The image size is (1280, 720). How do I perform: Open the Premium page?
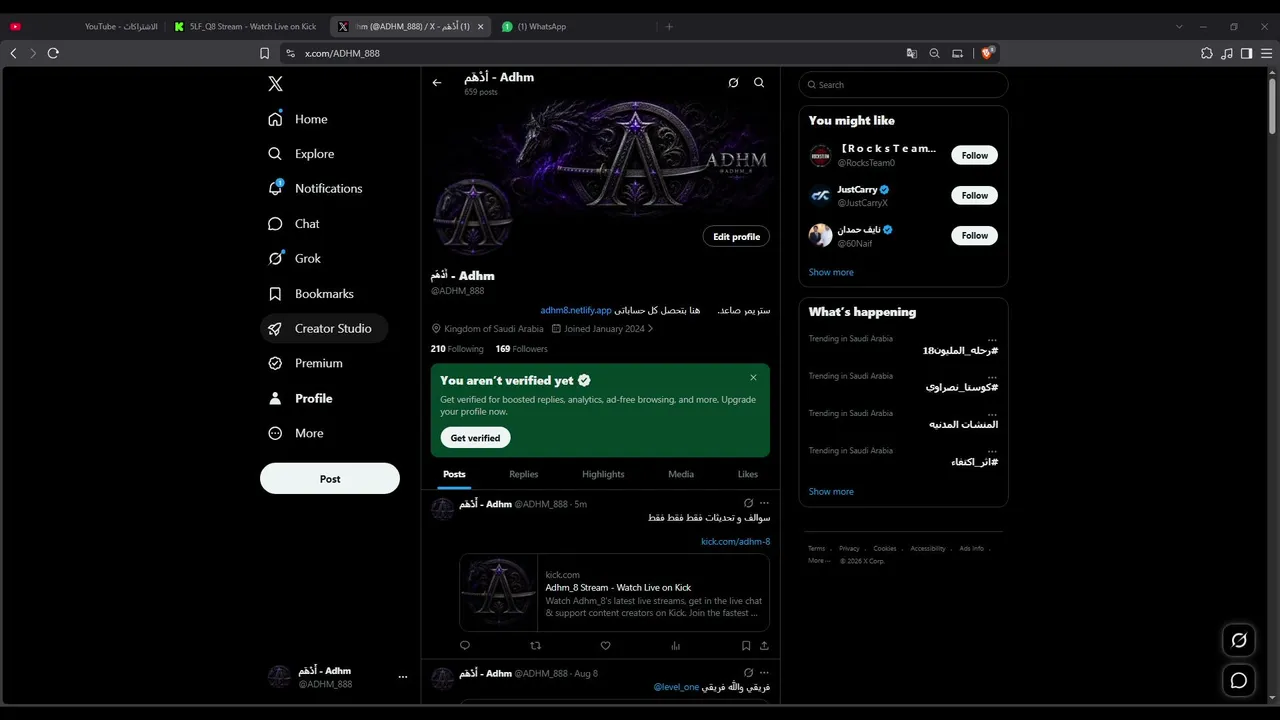pyautogui.click(x=305, y=363)
